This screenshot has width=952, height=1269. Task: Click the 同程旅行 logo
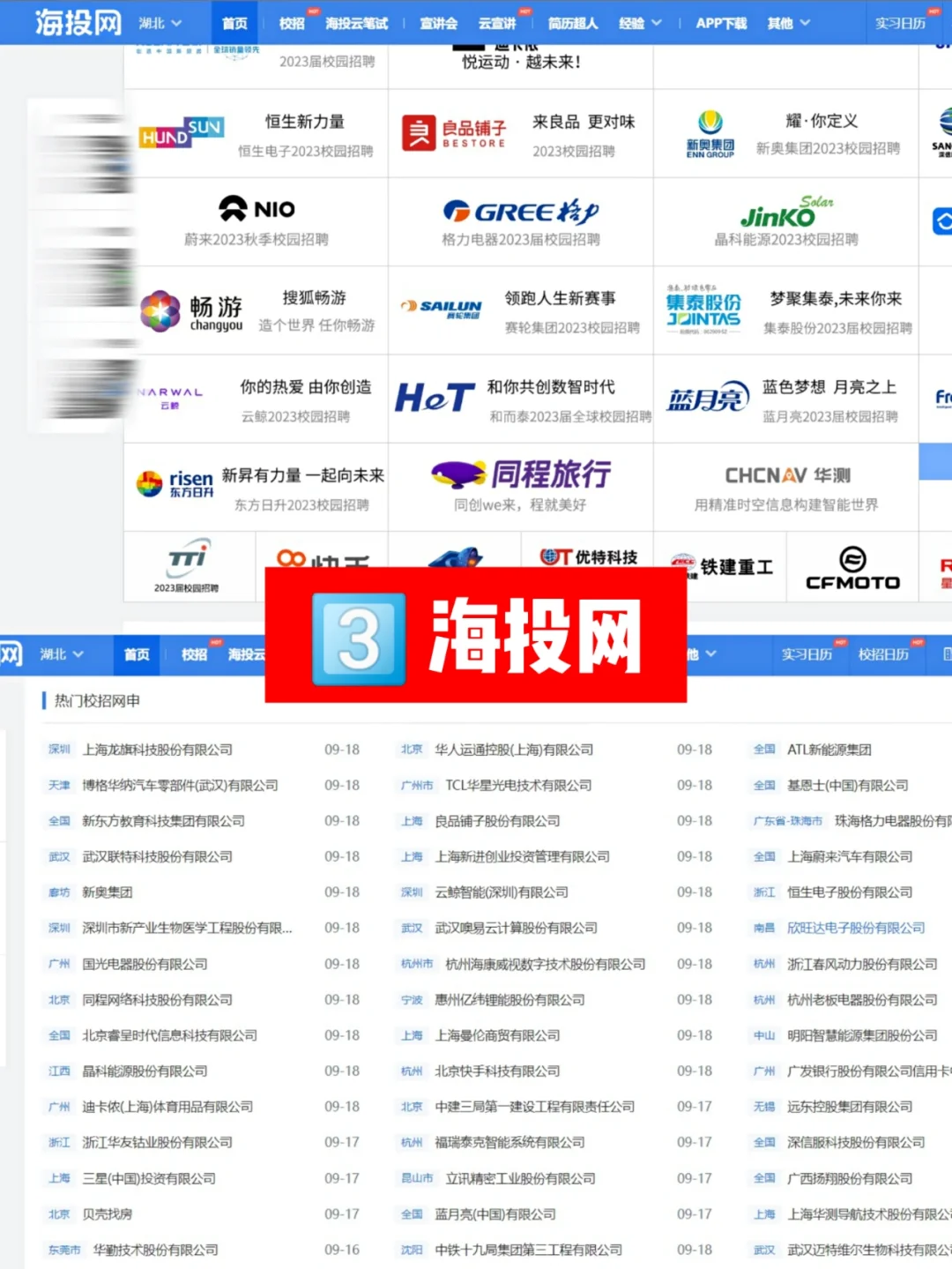click(521, 474)
